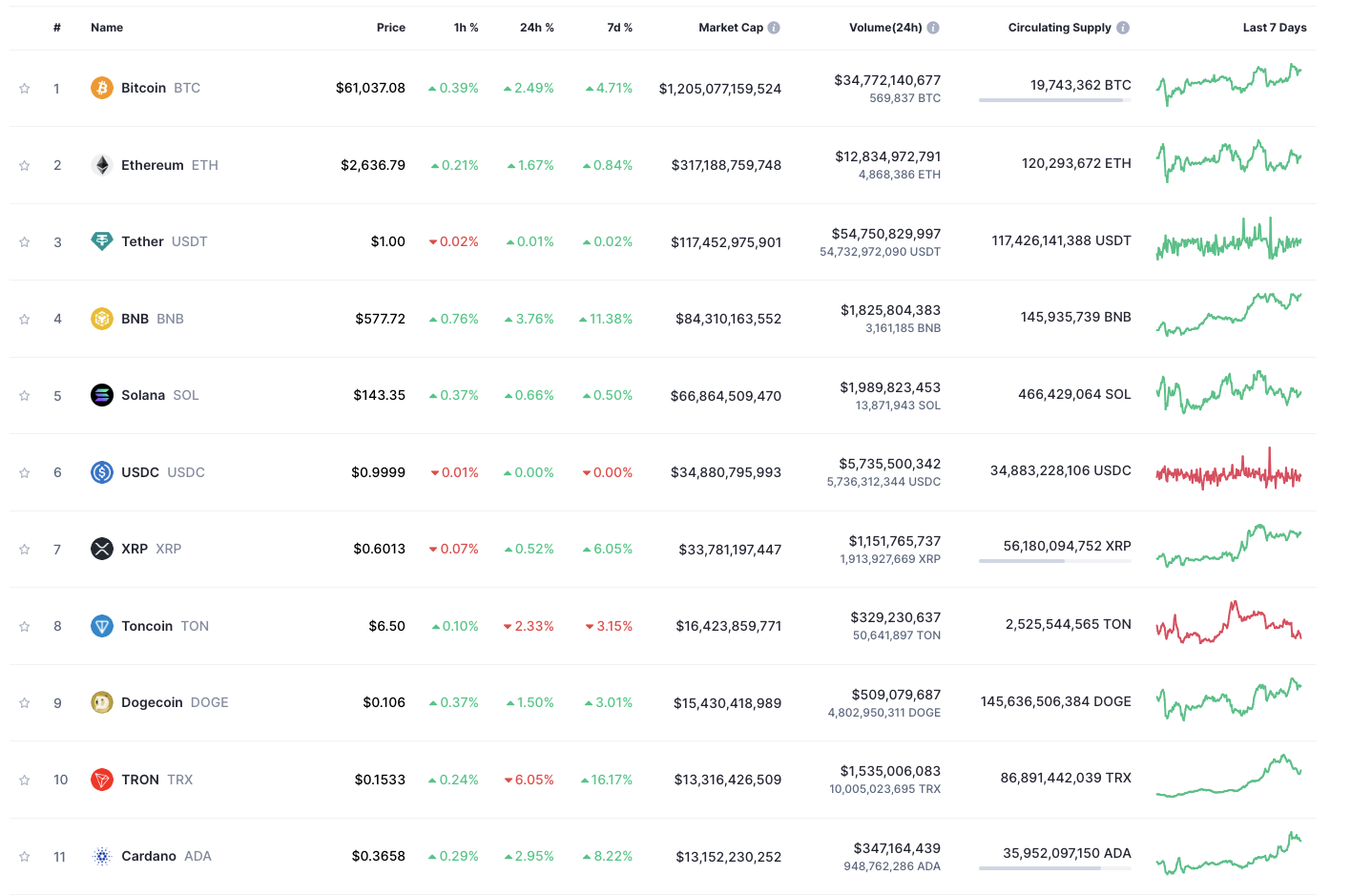
Task: Star USDC to add to watchlist
Action: (25, 472)
